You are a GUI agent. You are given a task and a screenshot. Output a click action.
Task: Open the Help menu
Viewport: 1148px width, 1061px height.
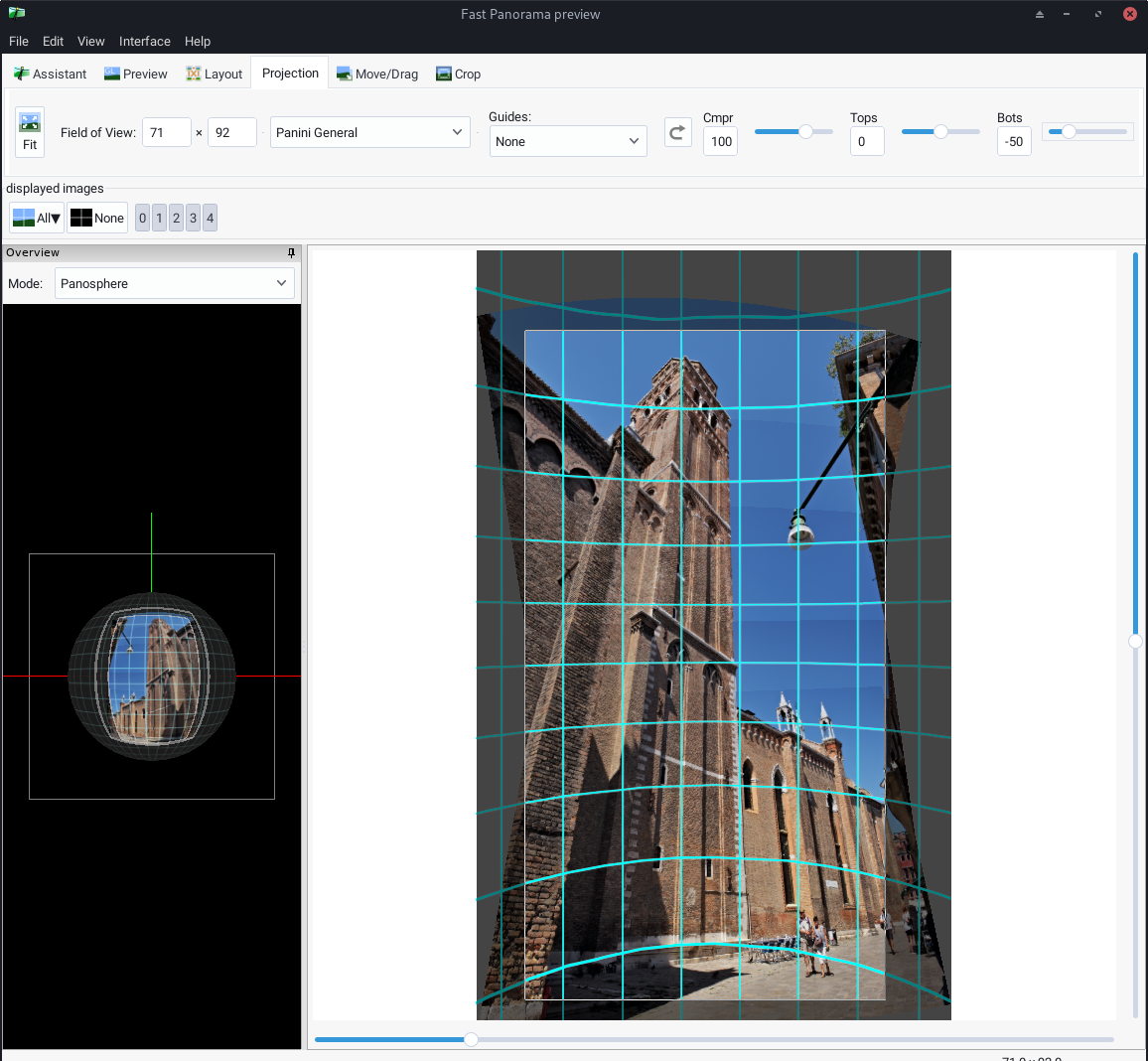[x=198, y=41]
